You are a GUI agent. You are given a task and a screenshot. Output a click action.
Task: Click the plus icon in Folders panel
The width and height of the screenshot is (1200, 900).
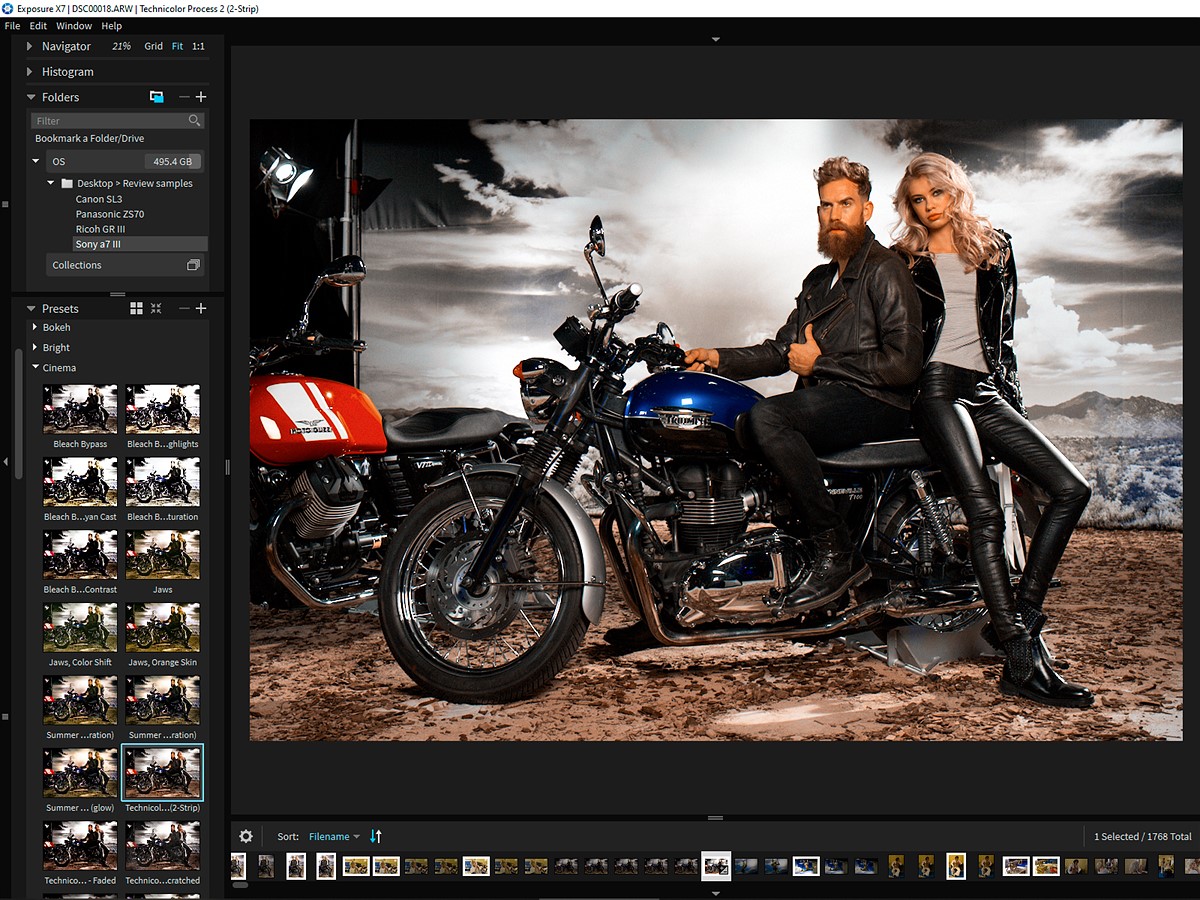click(201, 97)
